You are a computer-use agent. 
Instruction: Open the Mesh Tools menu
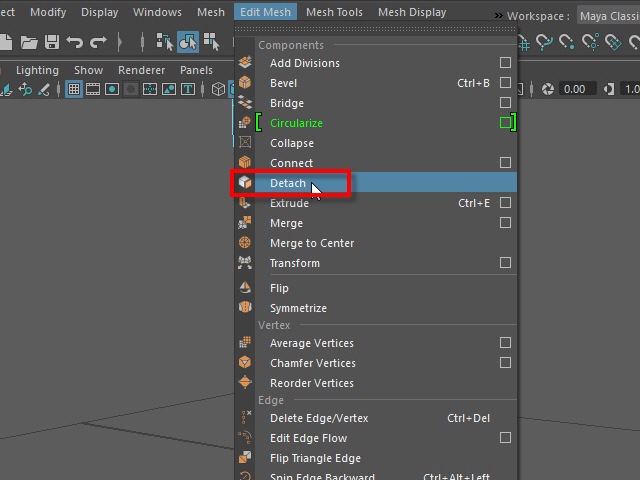tap(334, 13)
